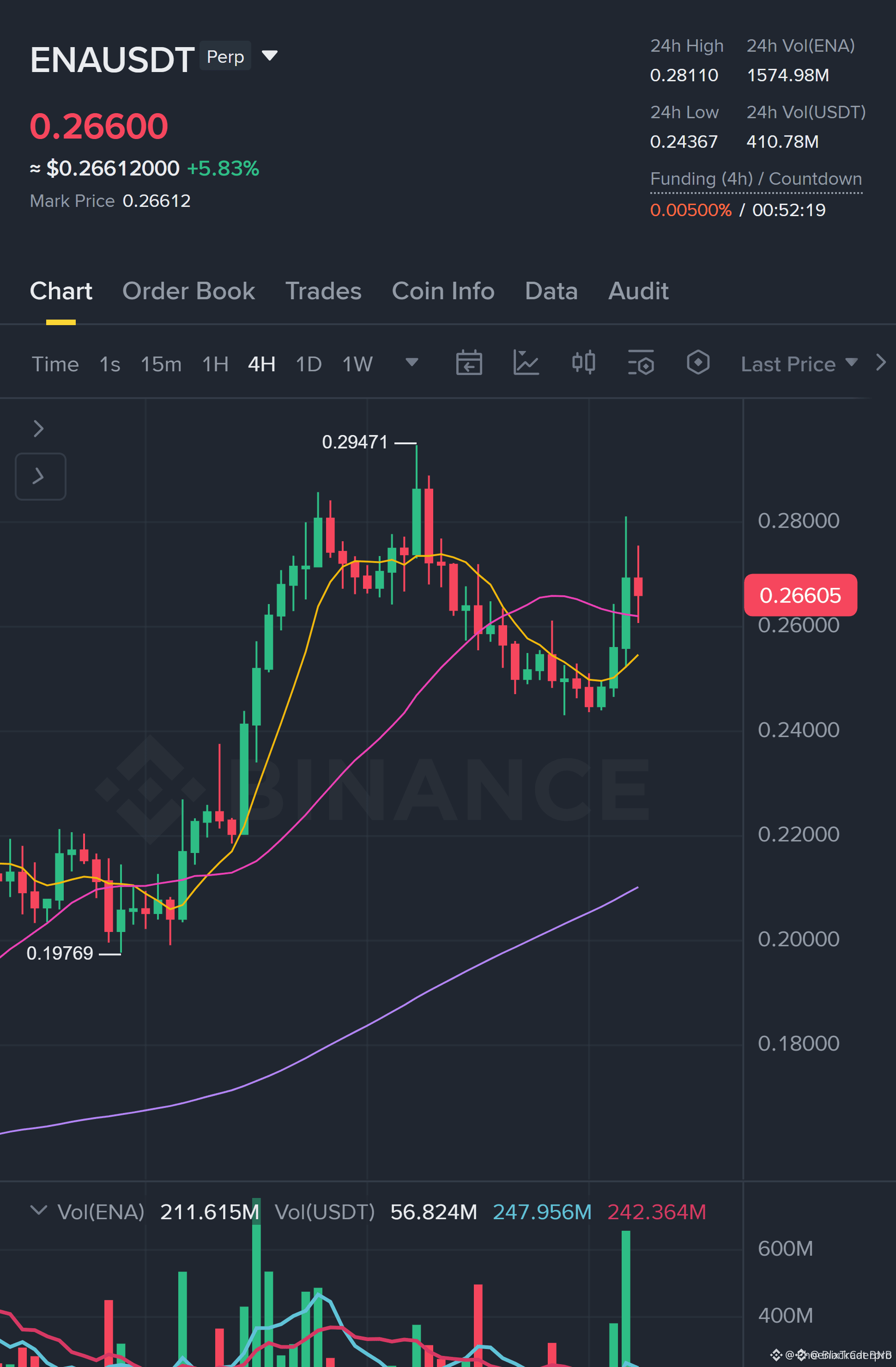Expand the boxed chevron drawing tools panel
This screenshot has width=896, height=1367.
pos(40,476)
